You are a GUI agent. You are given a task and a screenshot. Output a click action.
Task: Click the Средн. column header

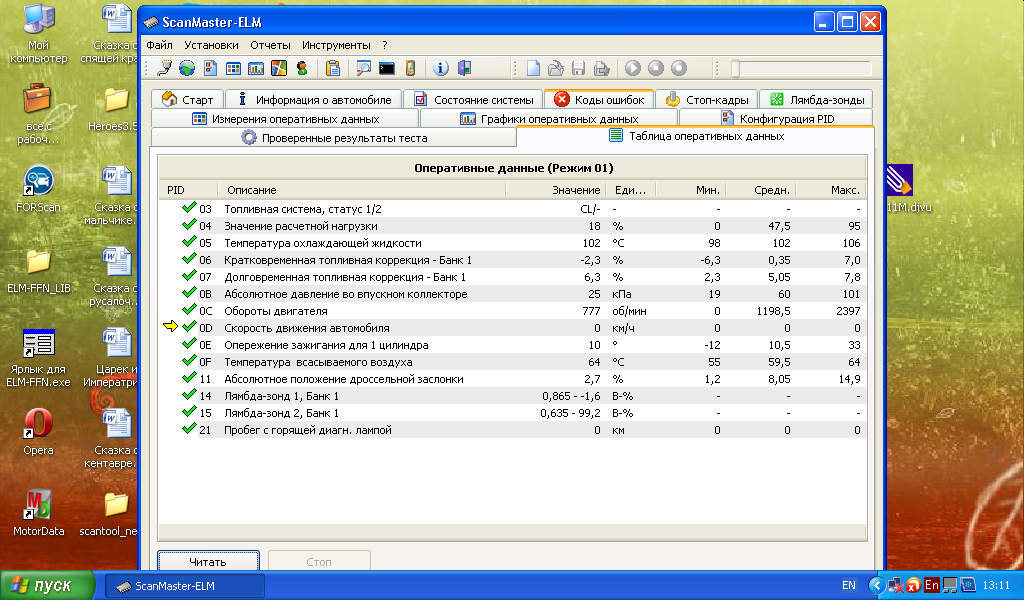761,190
